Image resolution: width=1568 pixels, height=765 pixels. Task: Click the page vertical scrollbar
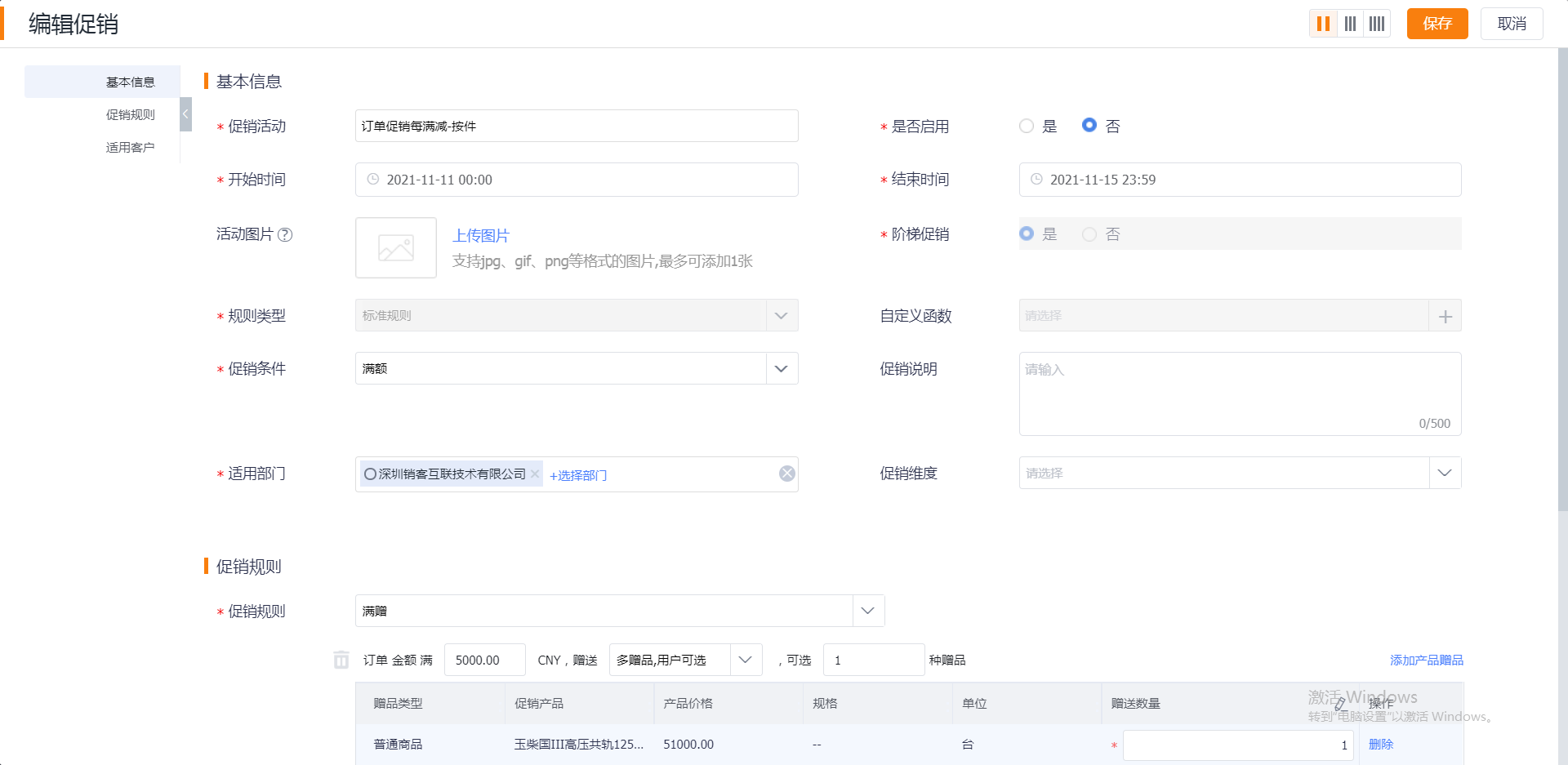1562,280
